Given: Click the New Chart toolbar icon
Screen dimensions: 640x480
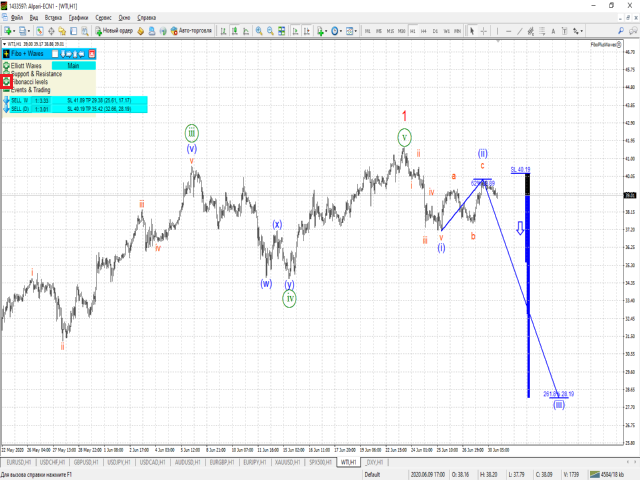Looking at the screenshot, I should point(7,31).
